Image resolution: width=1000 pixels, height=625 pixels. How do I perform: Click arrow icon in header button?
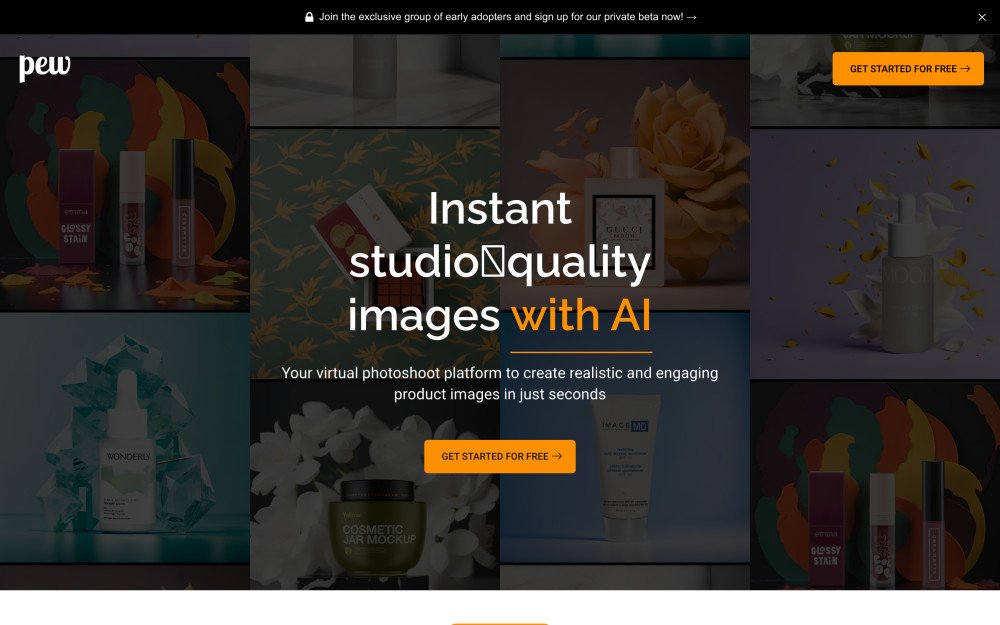[x=966, y=69]
